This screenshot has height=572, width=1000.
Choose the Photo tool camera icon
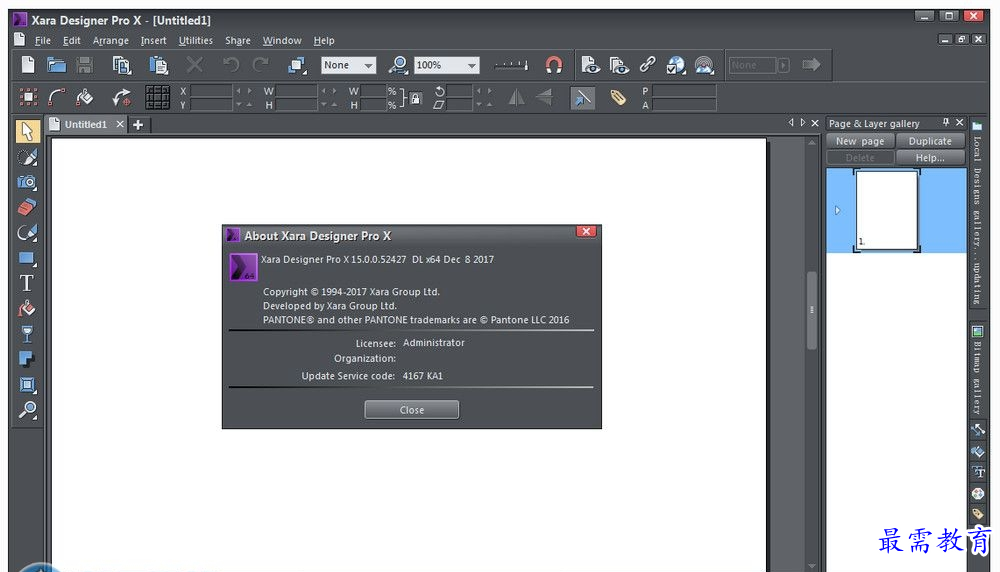click(27, 182)
